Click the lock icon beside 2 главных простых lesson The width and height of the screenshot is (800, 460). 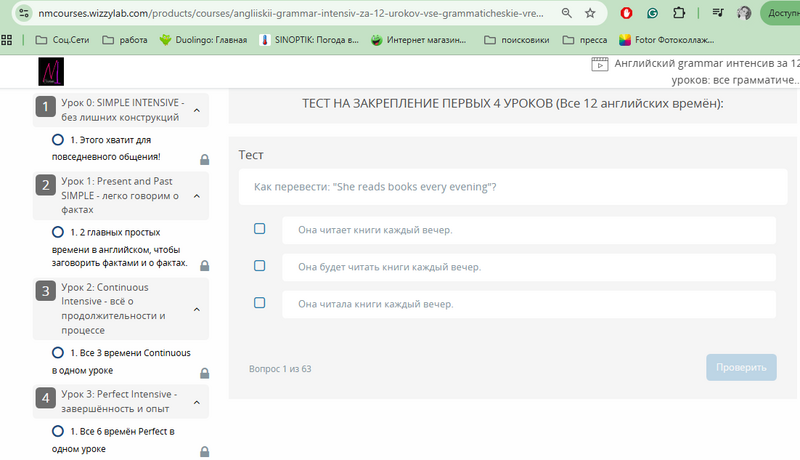tap(205, 266)
